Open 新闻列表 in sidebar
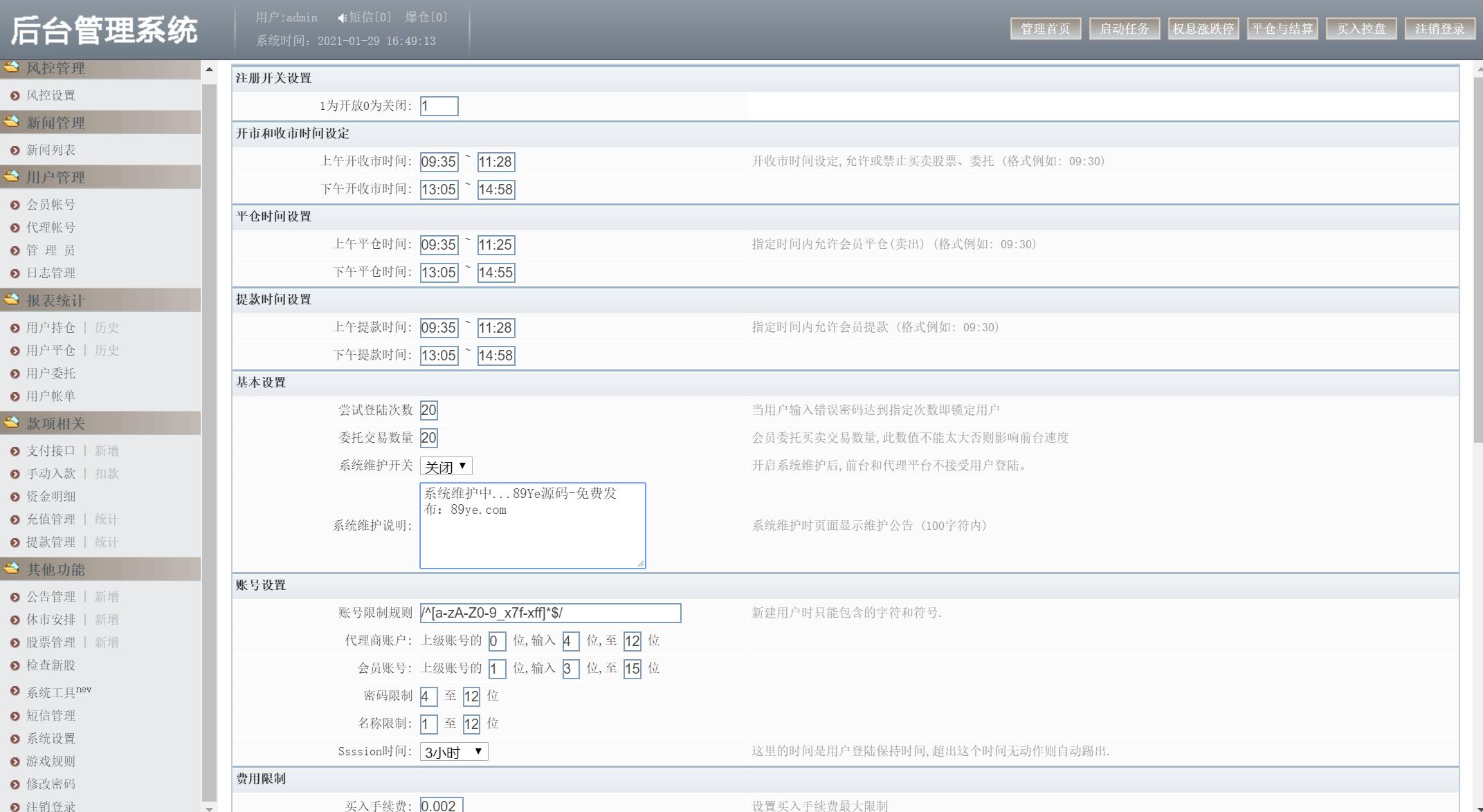 tap(51, 150)
